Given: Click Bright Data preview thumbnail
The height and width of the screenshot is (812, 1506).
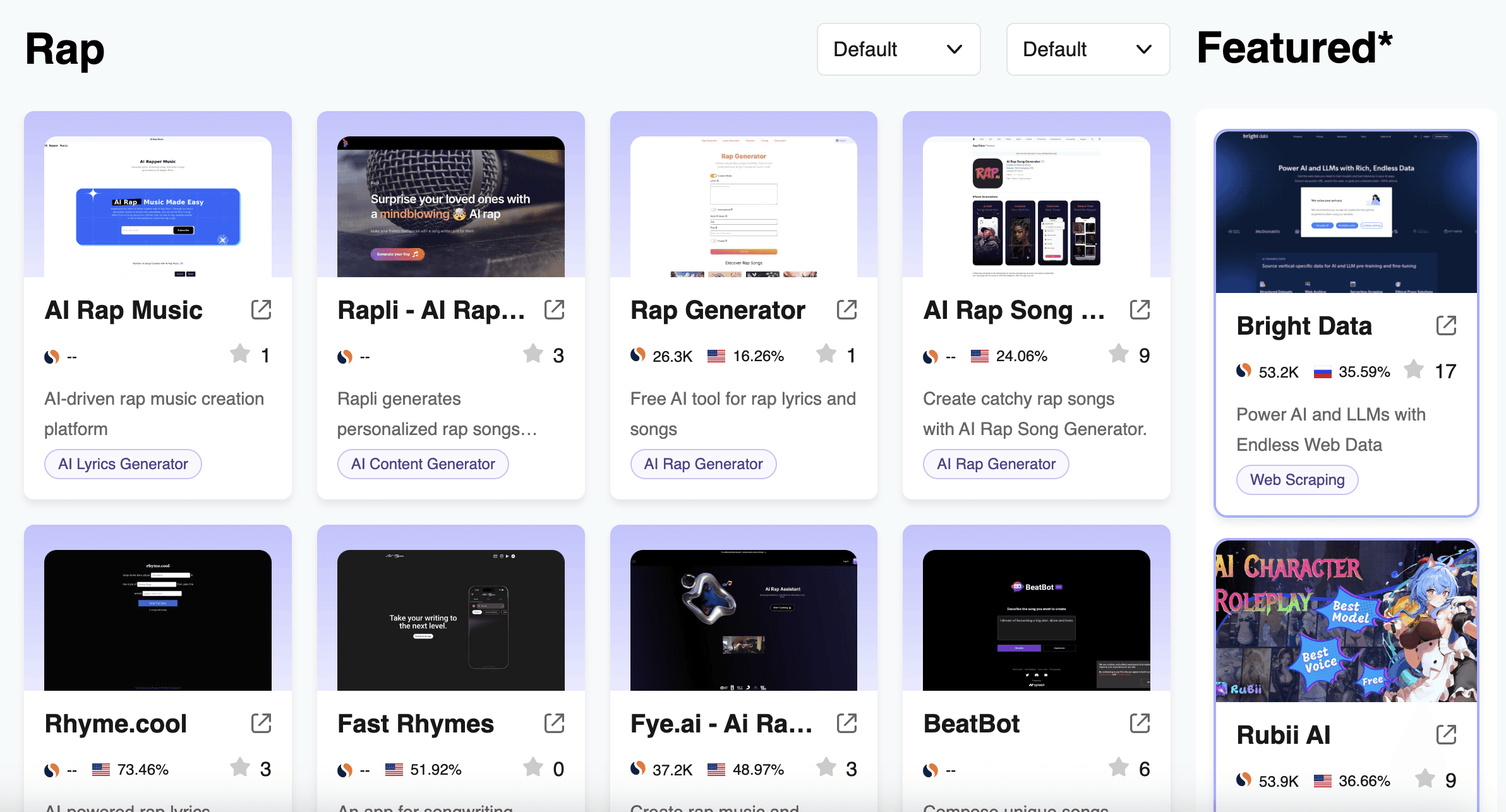Looking at the screenshot, I should (1346, 212).
